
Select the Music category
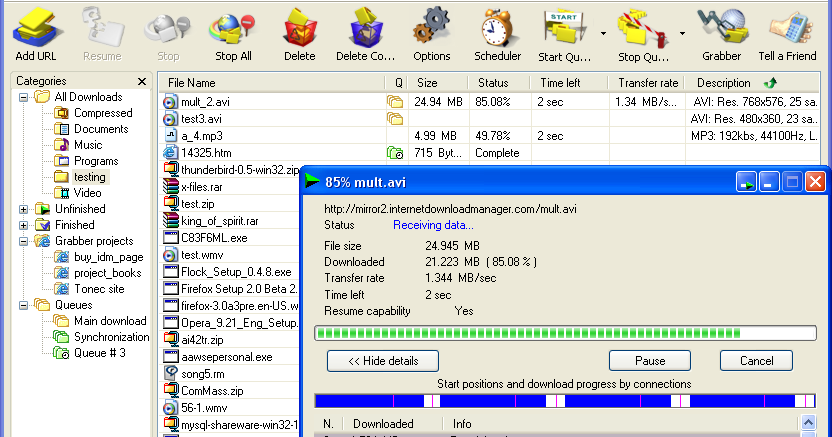tap(88, 145)
